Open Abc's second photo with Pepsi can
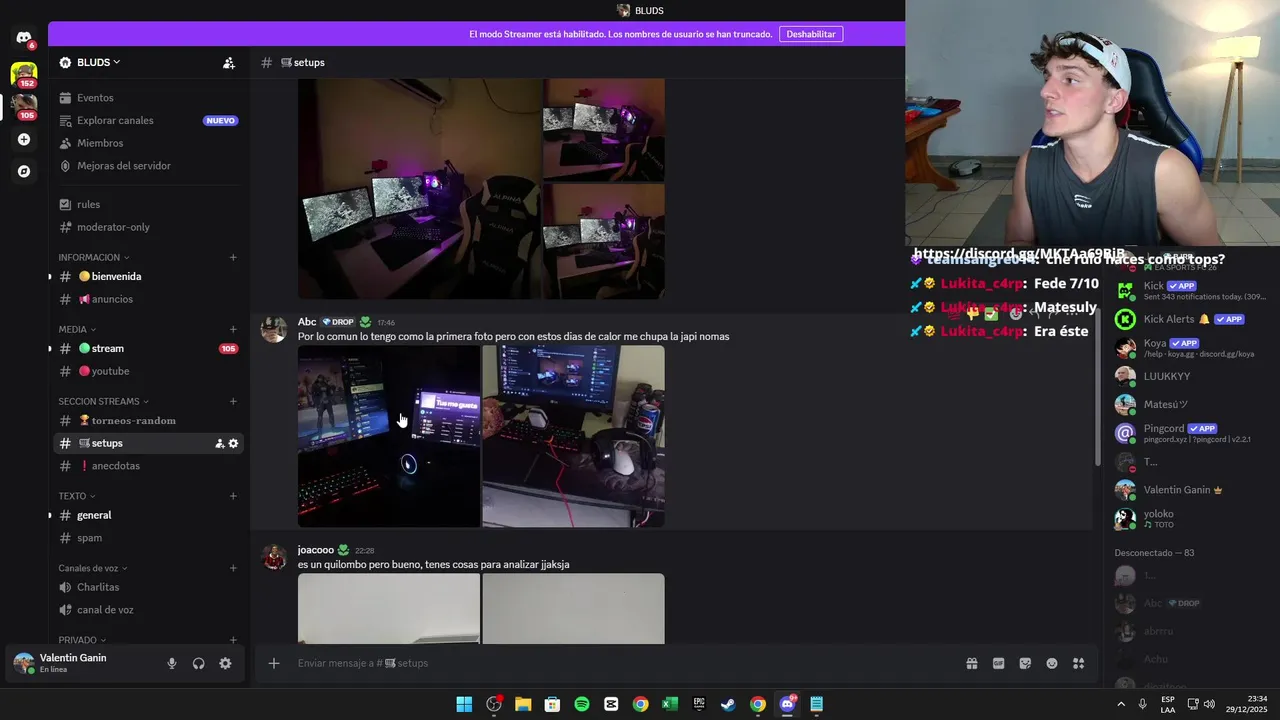The image size is (1280, 720). pos(574,436)
